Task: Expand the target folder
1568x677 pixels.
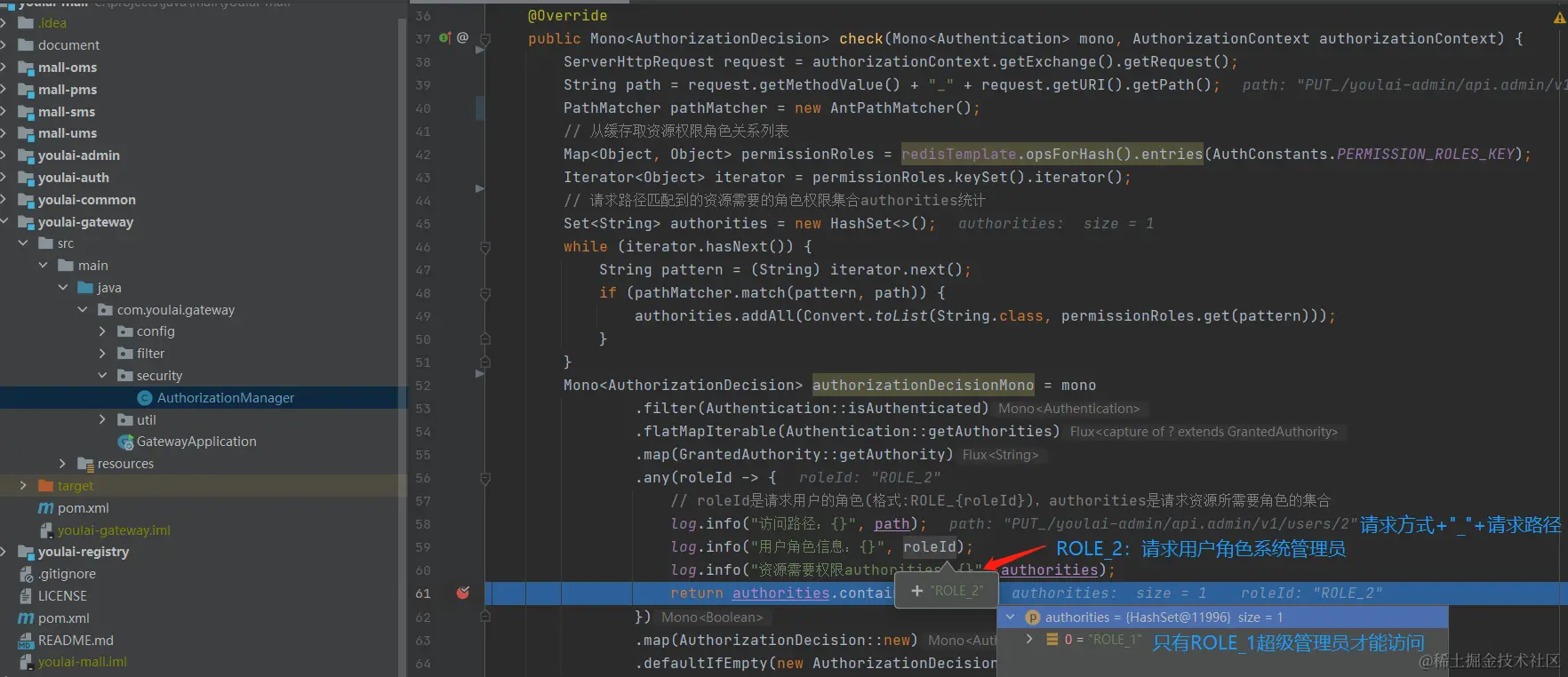Action: [x=23, y=486]
